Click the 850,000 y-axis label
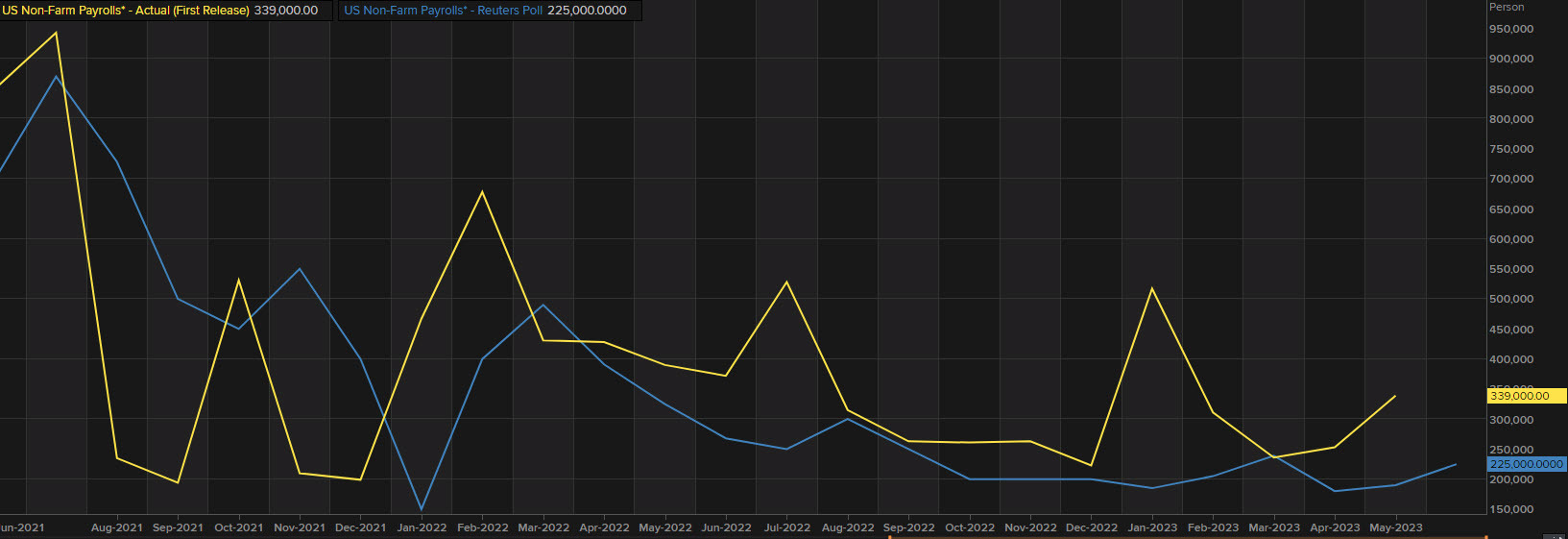The image size is (1568, 539). [1511, 89]
